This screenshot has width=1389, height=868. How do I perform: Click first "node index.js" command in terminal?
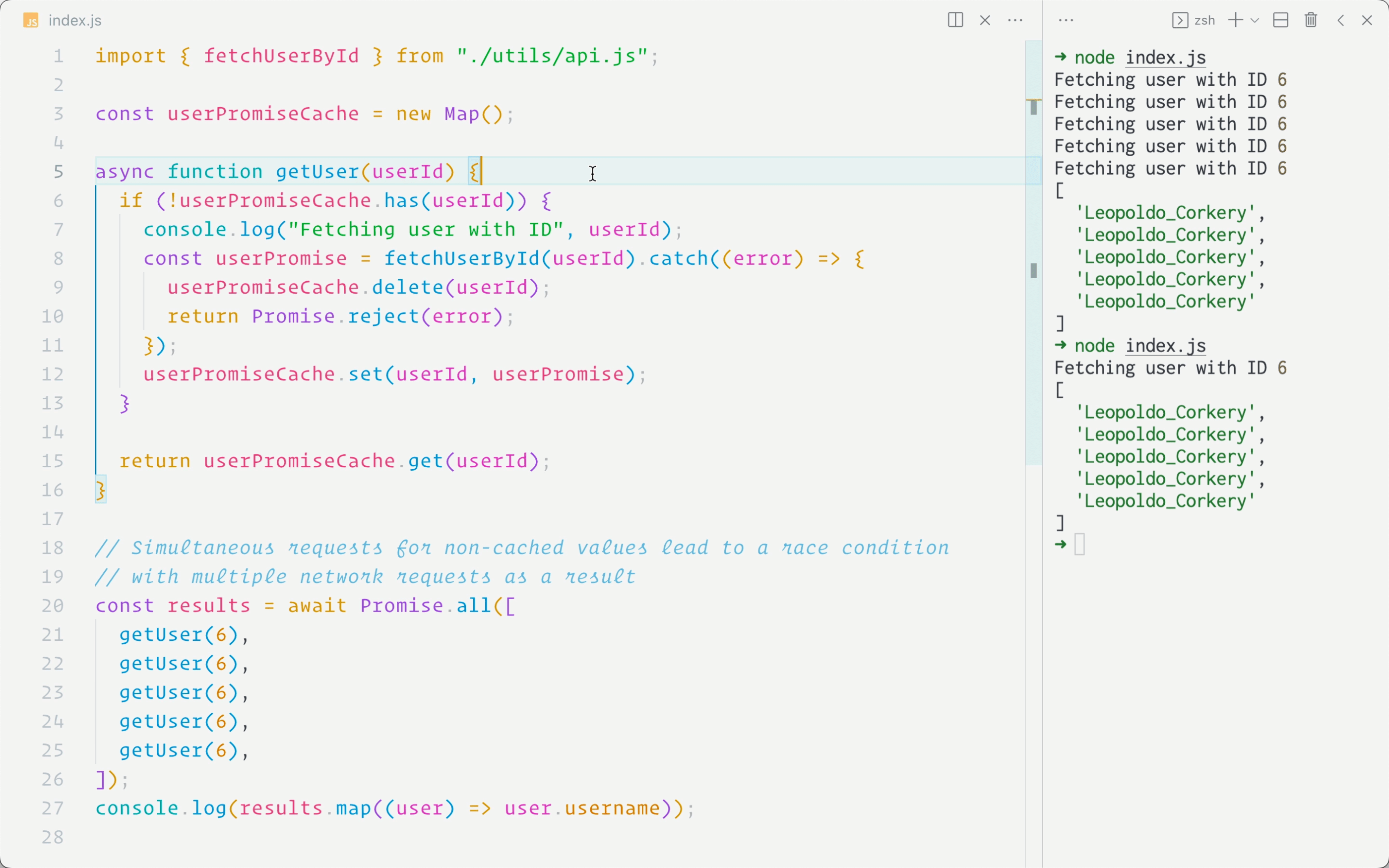[1140, 58]
